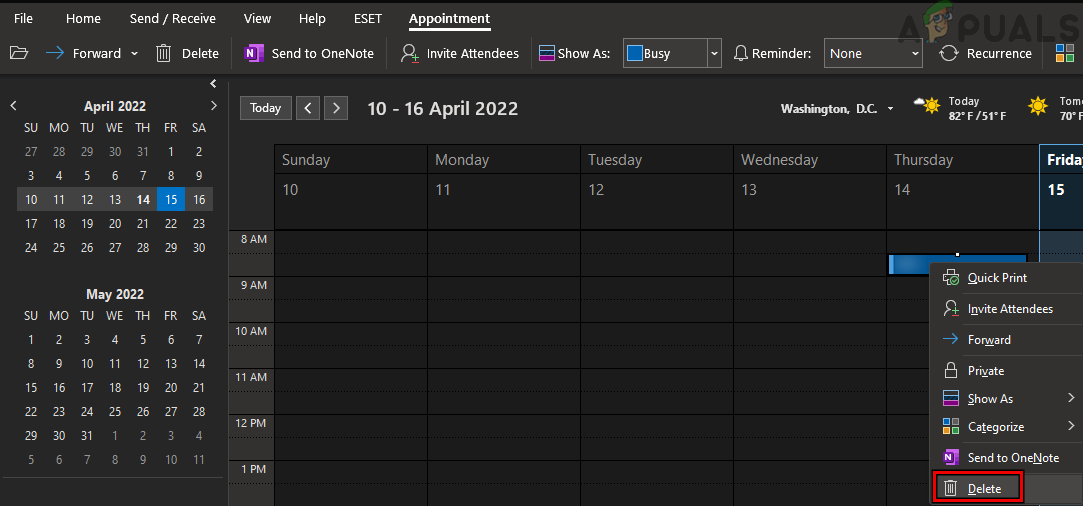Click the Forward arrow icon in toolbar
1083x506 pixels.
tap(55, 54)
